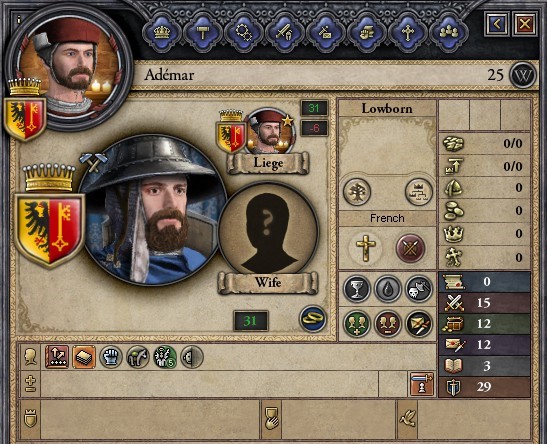Click the arrow and dagger plot icon
547x444 pixels.
point(419,324)
